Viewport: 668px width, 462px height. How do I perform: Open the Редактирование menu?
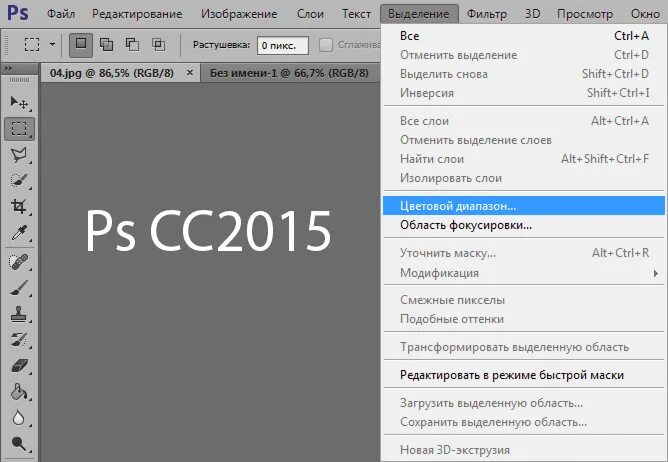click(x=137, y=14)
